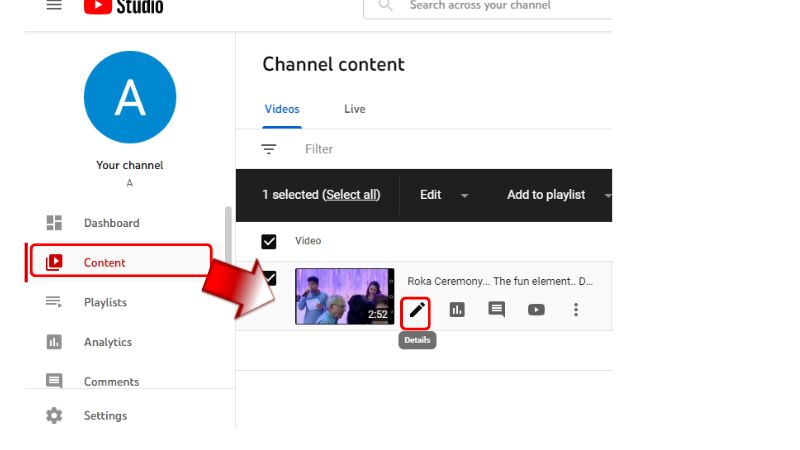Viewport: 800px width, 450px height.
Task: Click the channel avatar with letter A
Action: click(130, 97)
